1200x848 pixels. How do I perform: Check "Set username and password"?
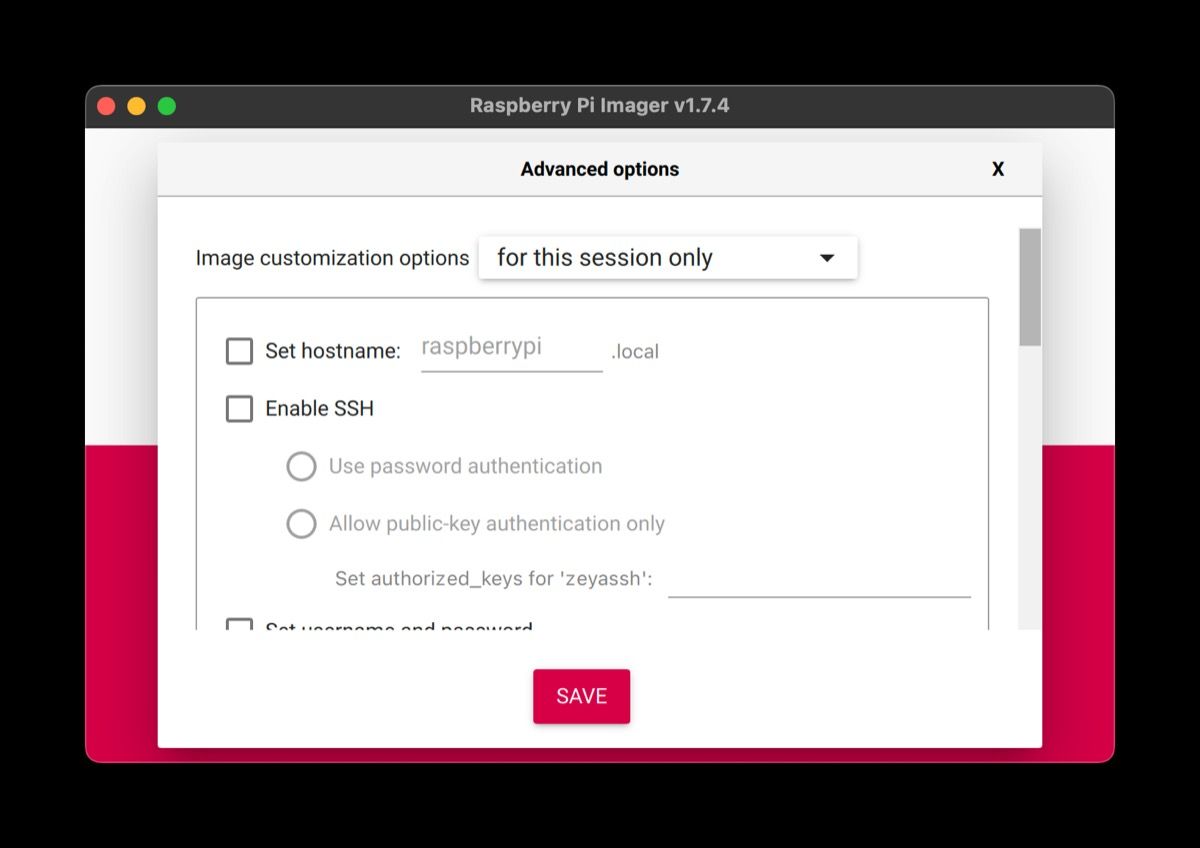[x=239, y=627]
